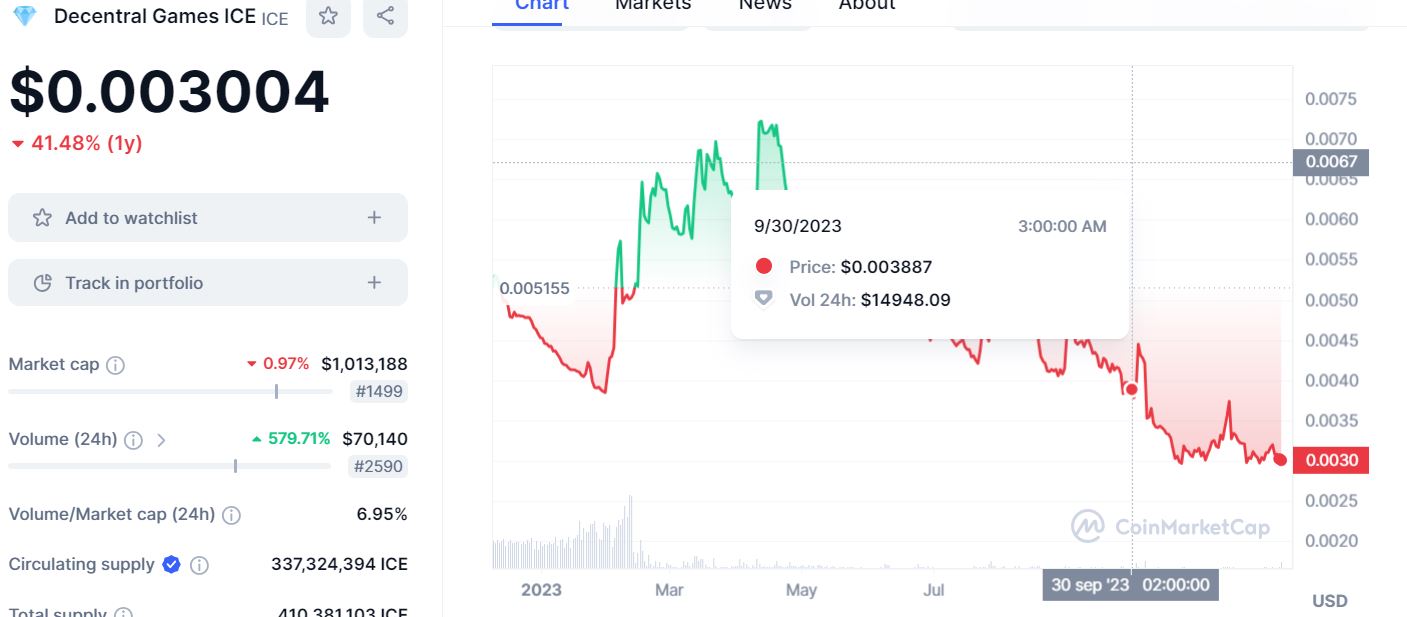Click the Market cap rank slider bar
Viewport: 1407px width, 617px height.
(x=170, y=391)
